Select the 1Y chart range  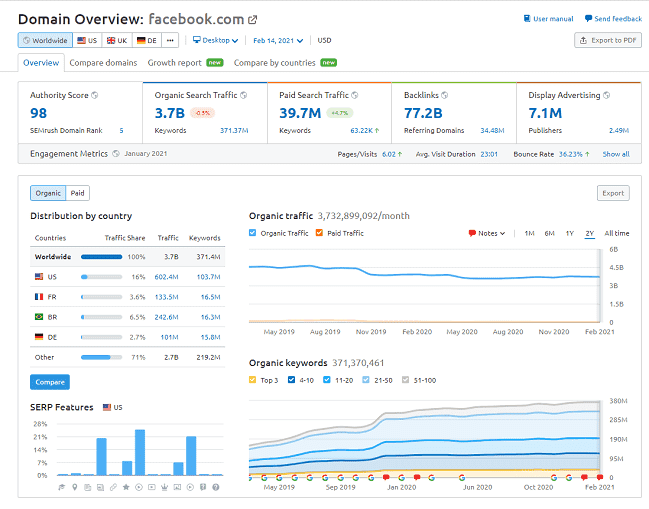(570, 233)
